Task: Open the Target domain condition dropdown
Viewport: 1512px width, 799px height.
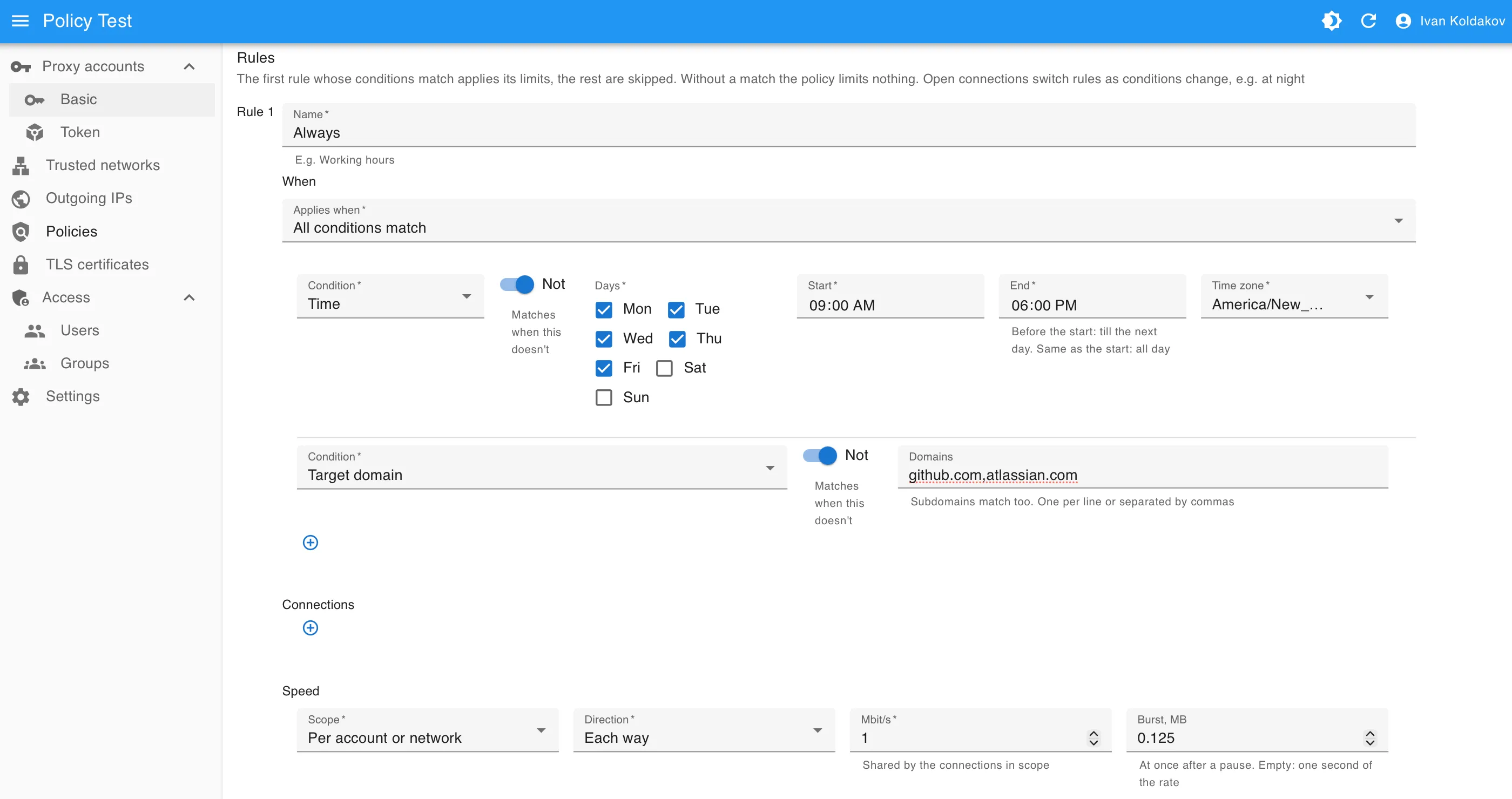Action: click(x=542, y=467)
